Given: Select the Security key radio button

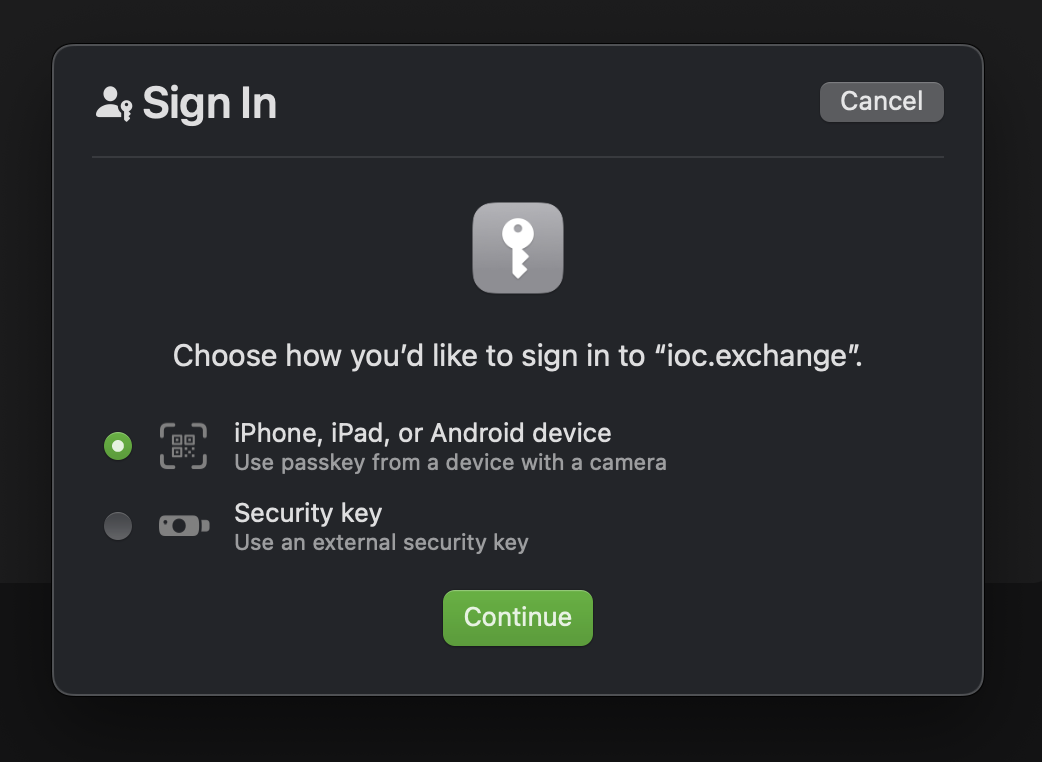Looking at the screenshot, I should (118, 525).
